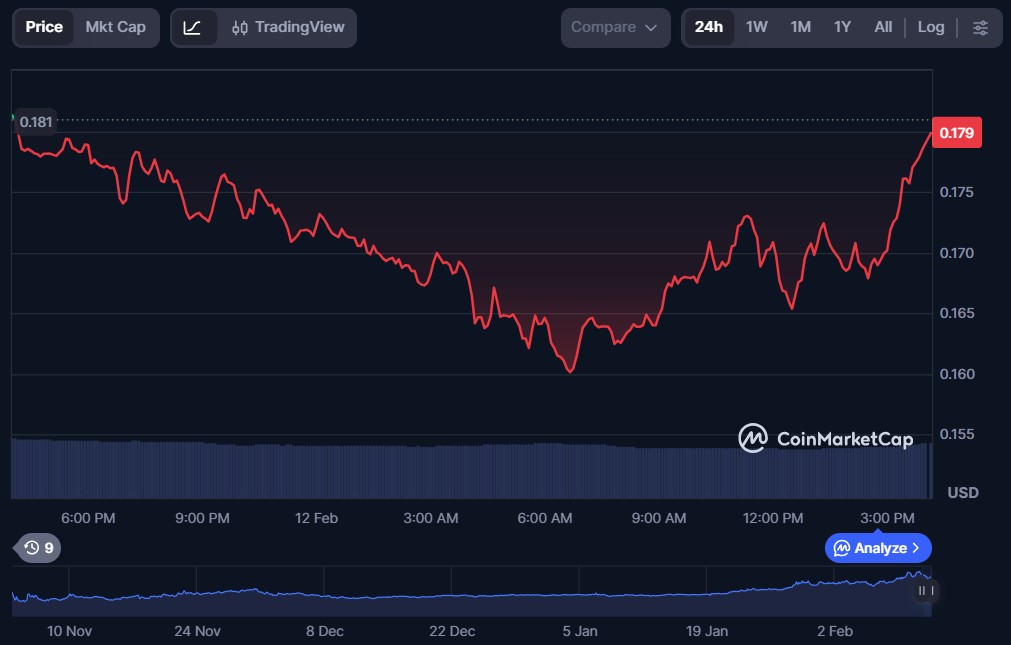1011x645 pixels.
Task: Click the 0.181 opening price marker
Action: point(36,122)
